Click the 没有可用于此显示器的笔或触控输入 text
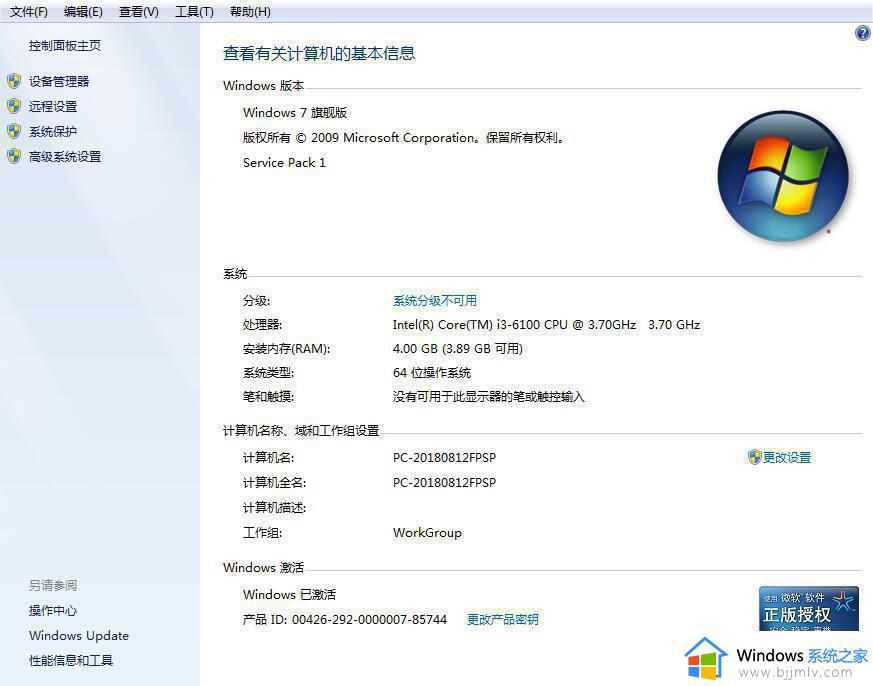This screenshot has width=873, height=686. 488,396
